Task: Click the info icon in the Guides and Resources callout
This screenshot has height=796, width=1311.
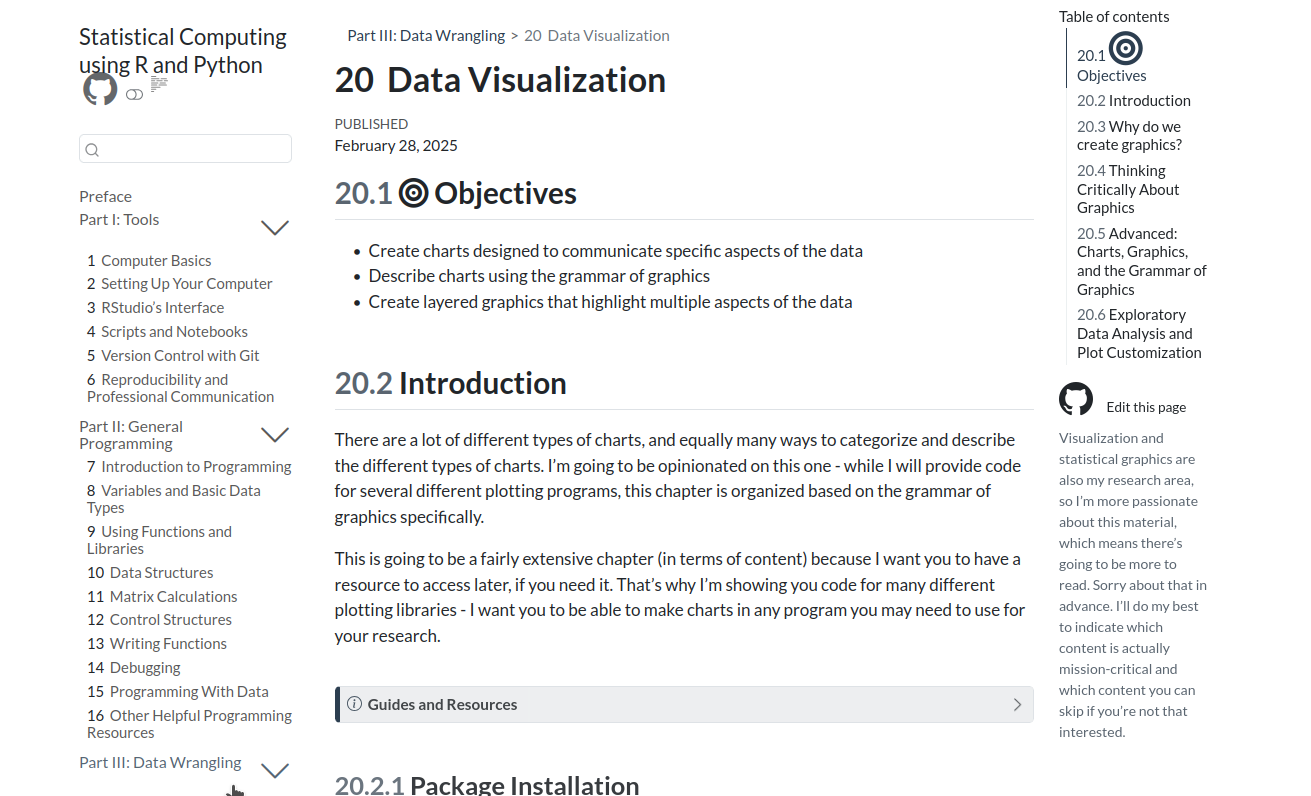Action: pyautogui.click(x=354, y=704)
